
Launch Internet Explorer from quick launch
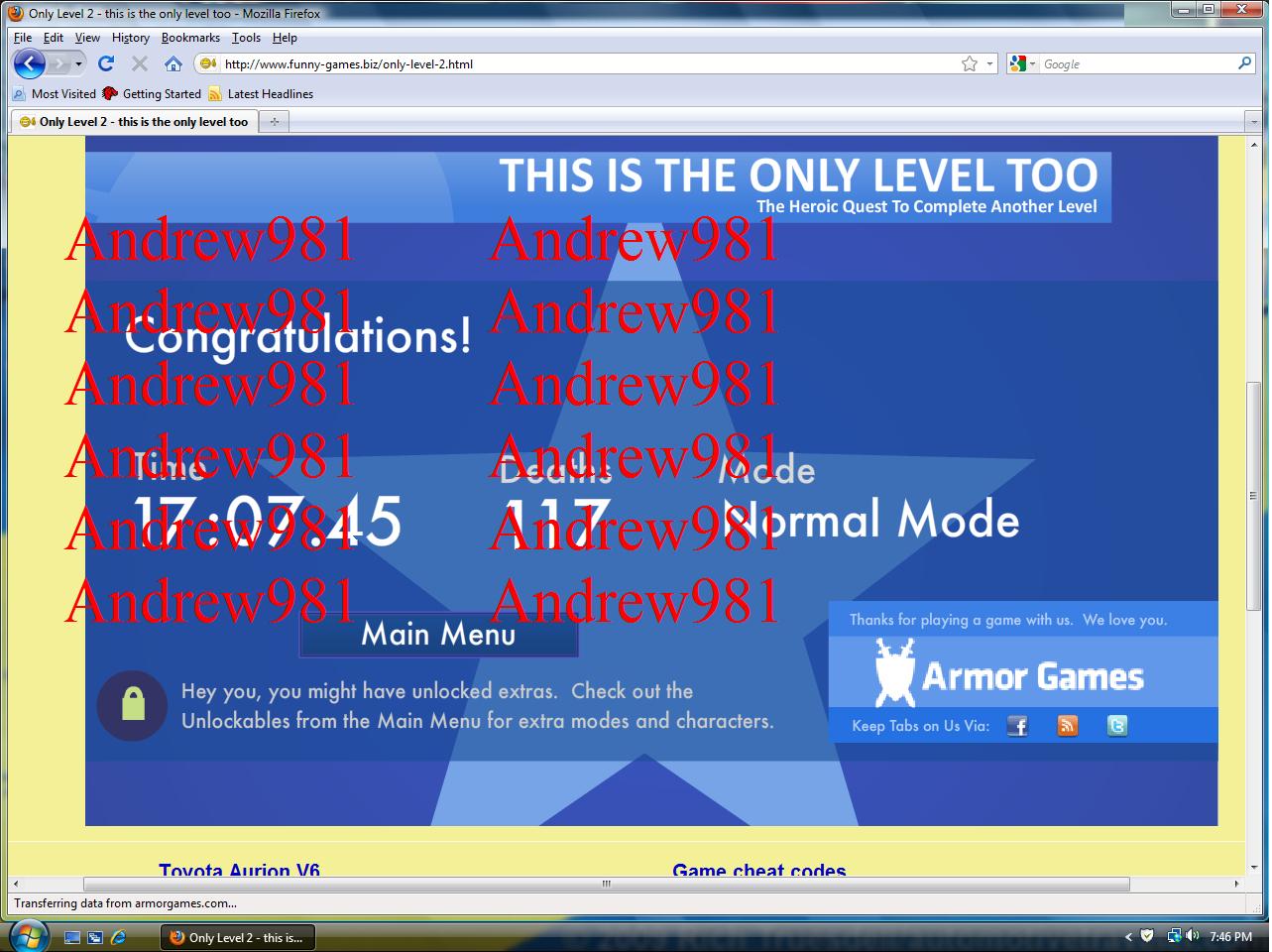tap(119, 937)
